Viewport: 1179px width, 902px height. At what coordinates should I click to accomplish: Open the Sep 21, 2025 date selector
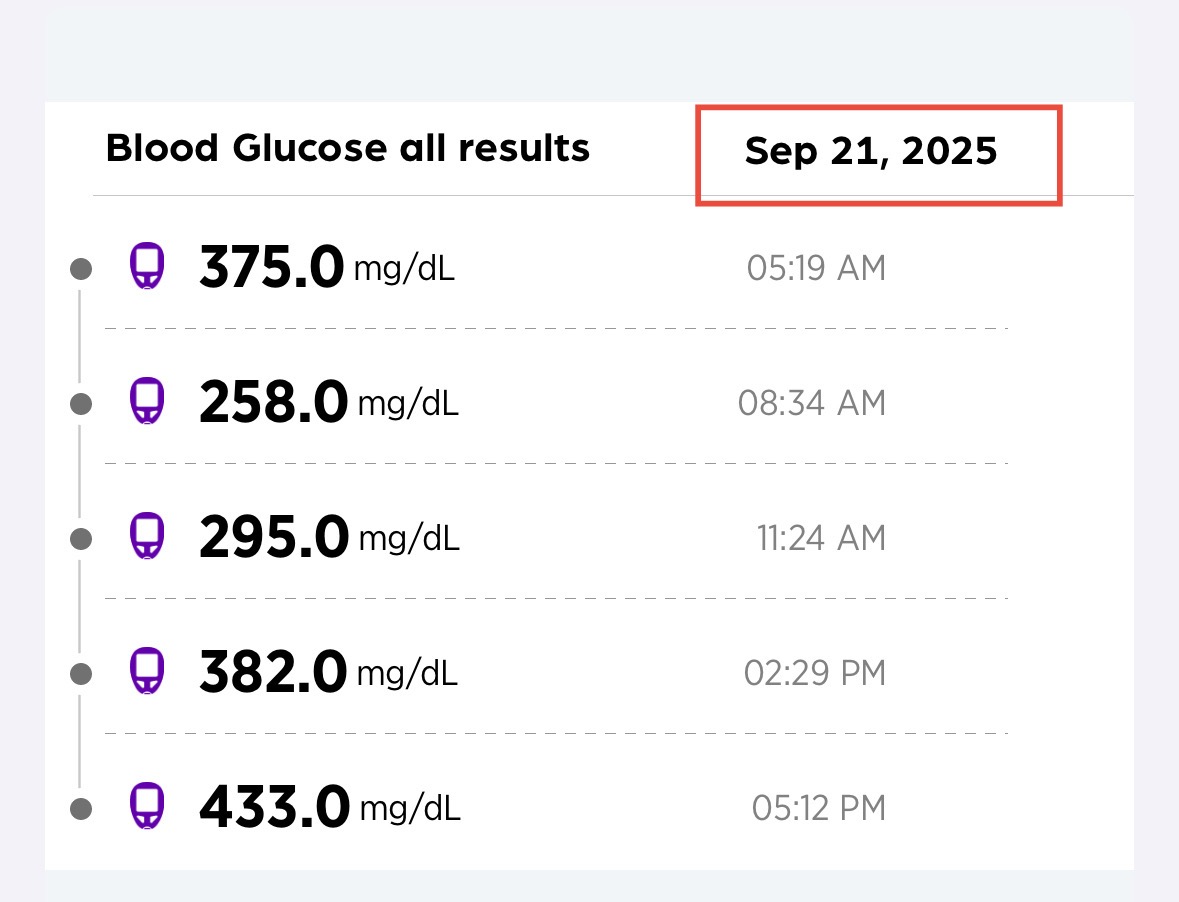[871, 152]
